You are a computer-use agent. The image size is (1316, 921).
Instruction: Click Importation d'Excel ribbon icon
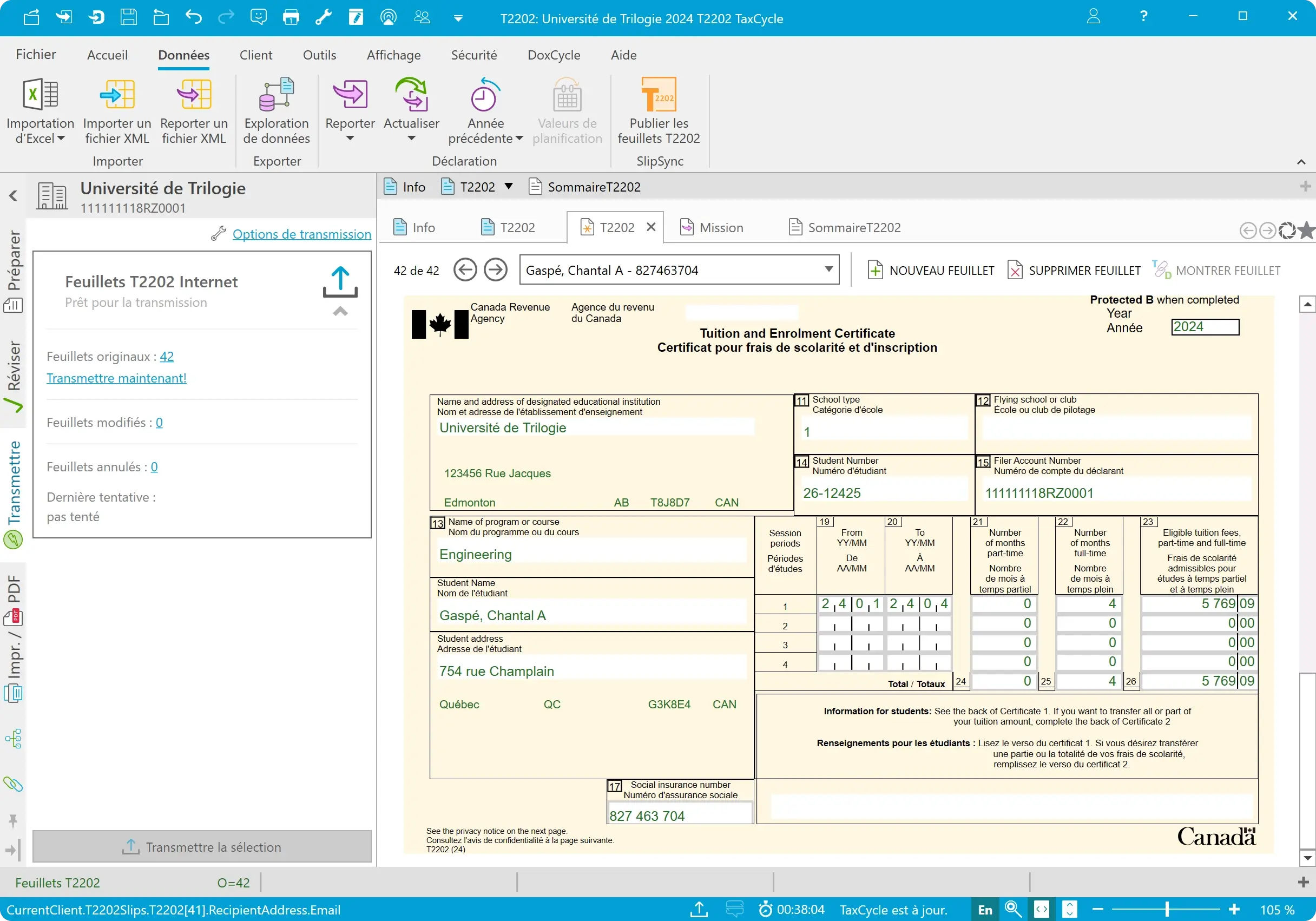tap(40, 95)
